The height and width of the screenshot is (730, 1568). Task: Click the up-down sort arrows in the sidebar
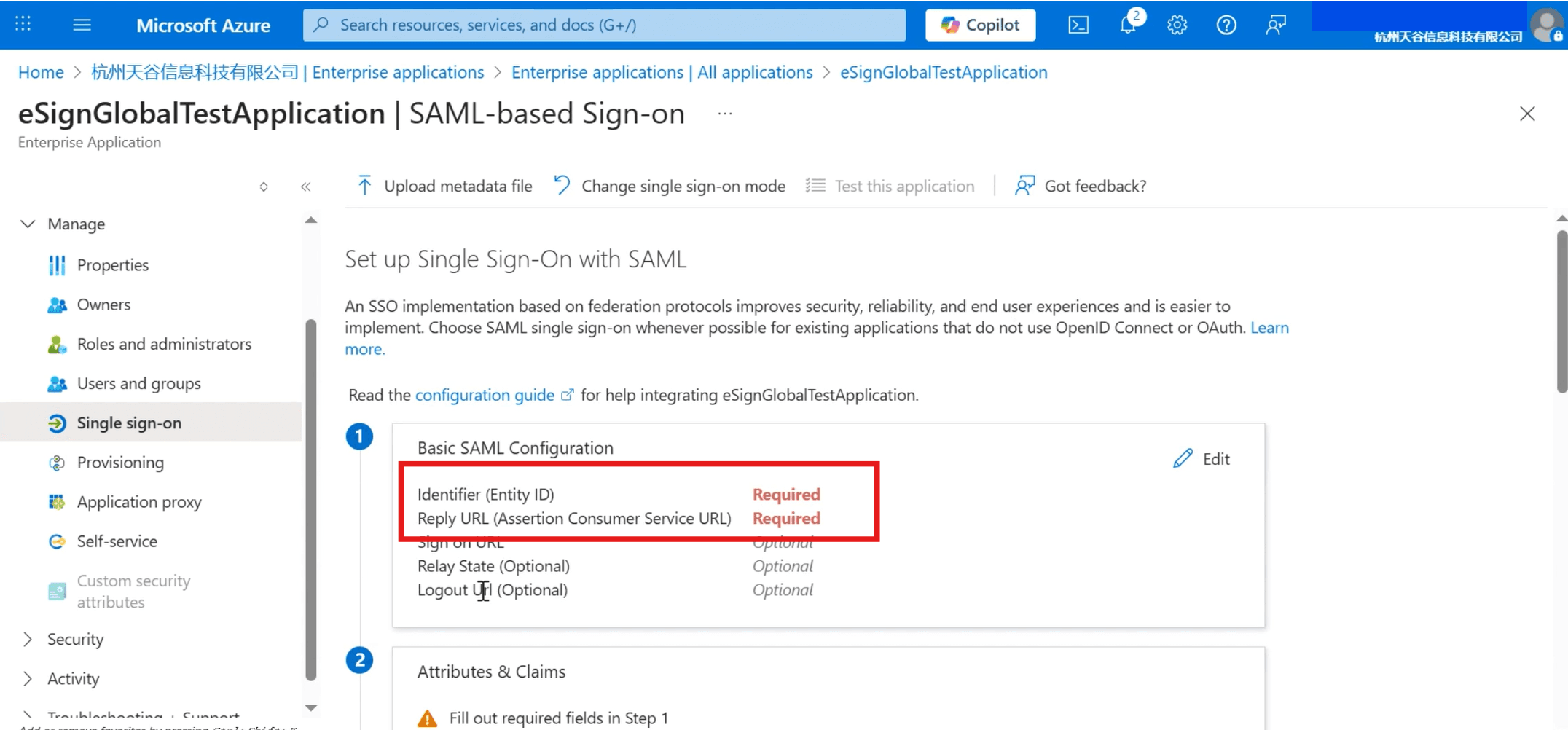[x=264, y=187]
